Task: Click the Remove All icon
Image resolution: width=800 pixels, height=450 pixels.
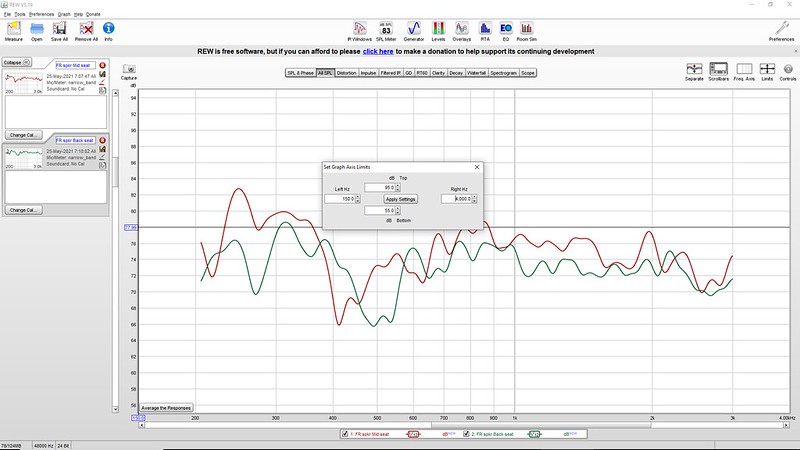Action: click(x=86, y=31)
